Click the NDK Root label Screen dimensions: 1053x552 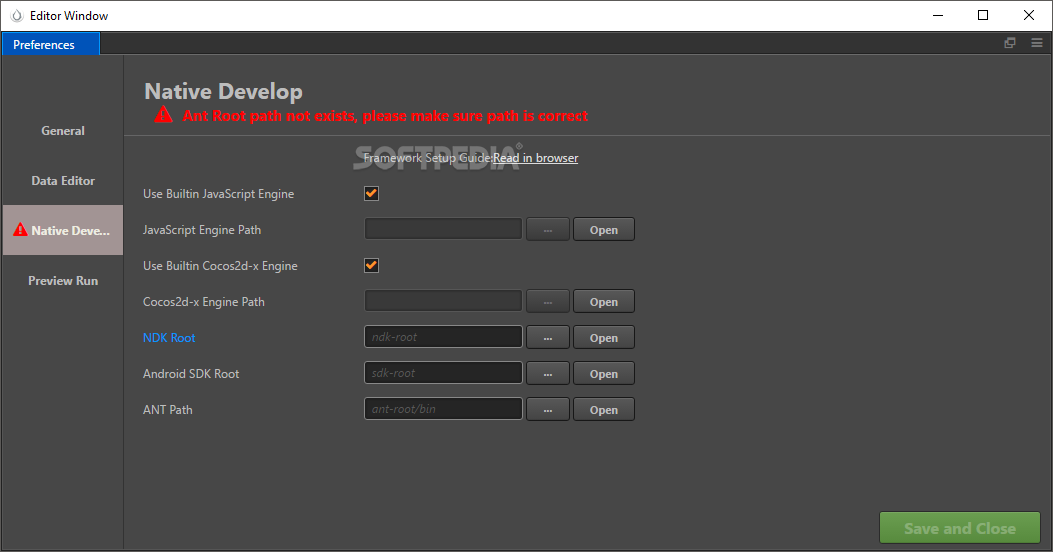(x=169, y=338)
